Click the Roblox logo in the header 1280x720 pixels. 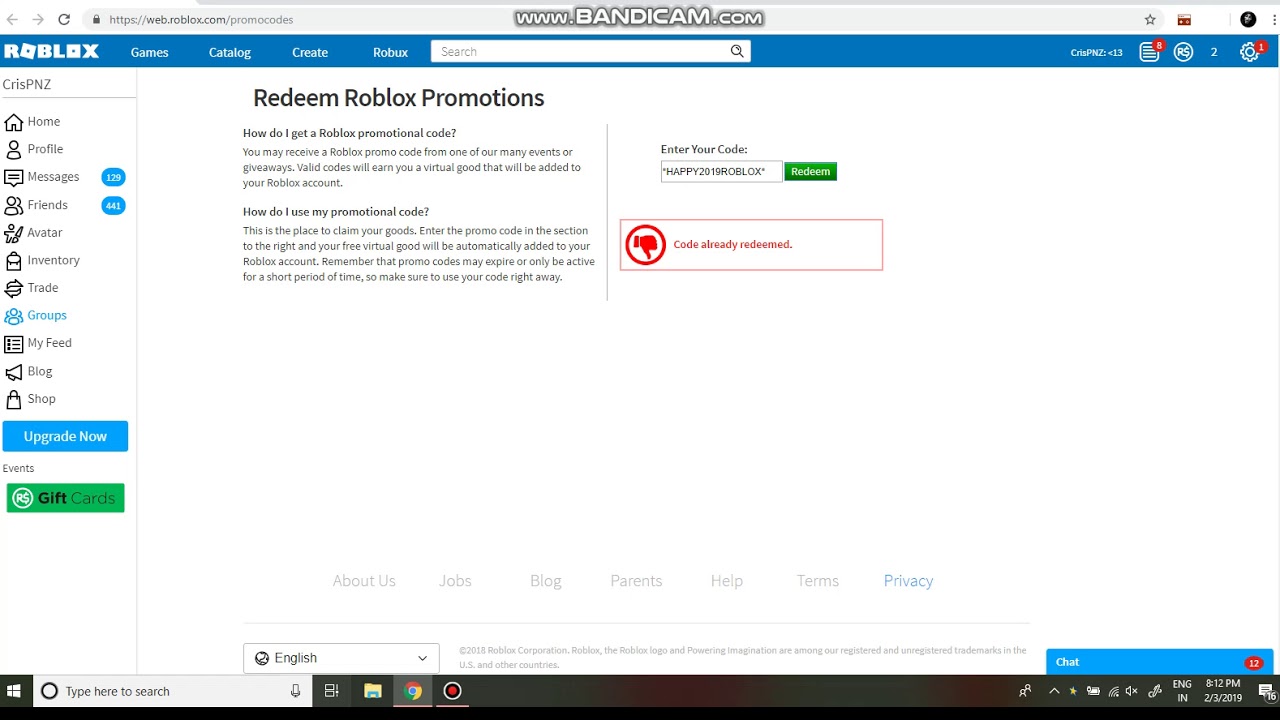pos(51,51)
